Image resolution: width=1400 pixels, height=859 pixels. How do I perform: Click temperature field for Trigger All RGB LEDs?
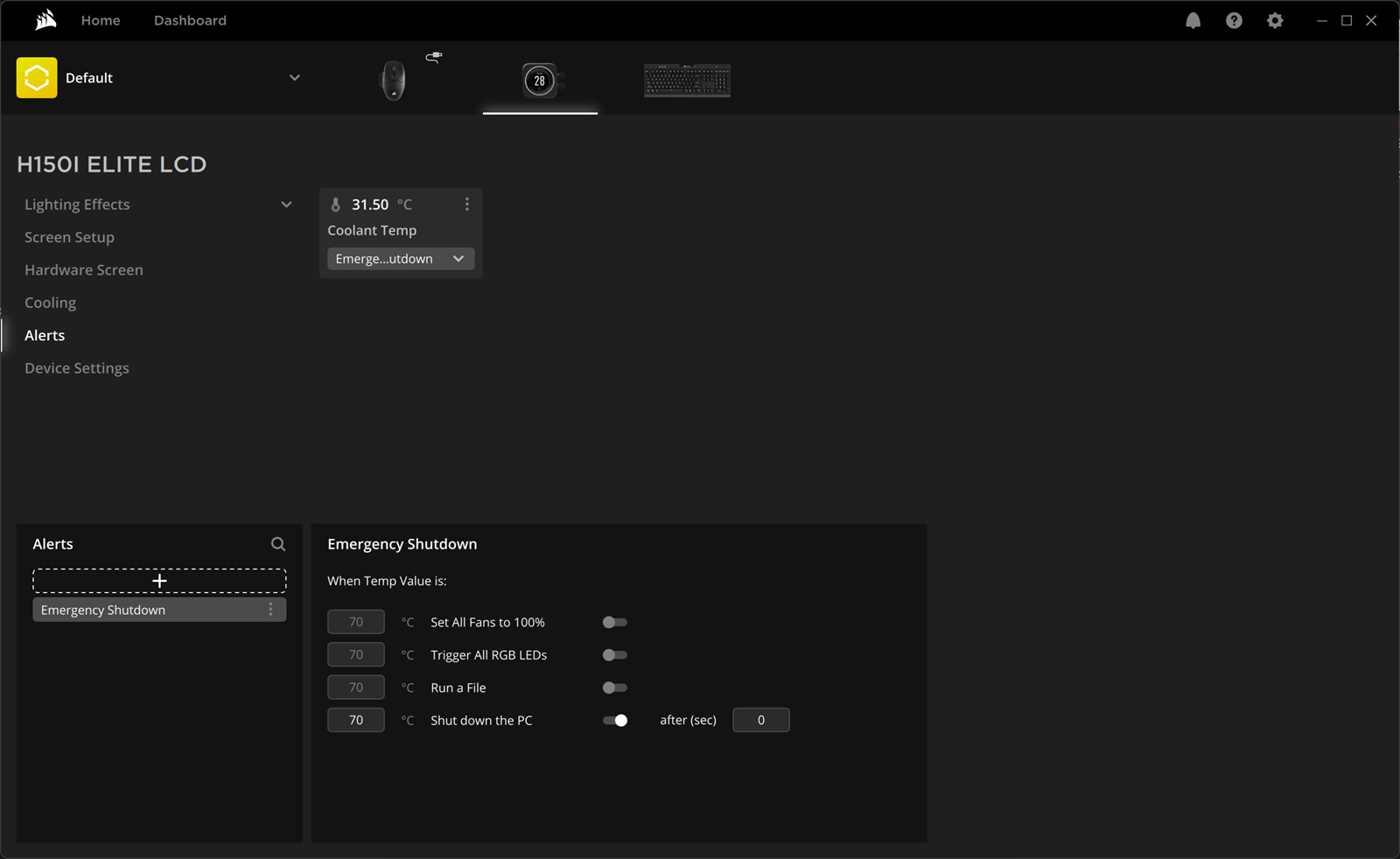coord(356,655)
